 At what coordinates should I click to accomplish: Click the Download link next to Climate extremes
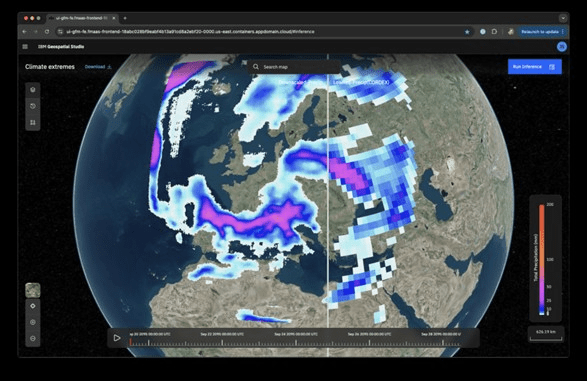(98, 67)
